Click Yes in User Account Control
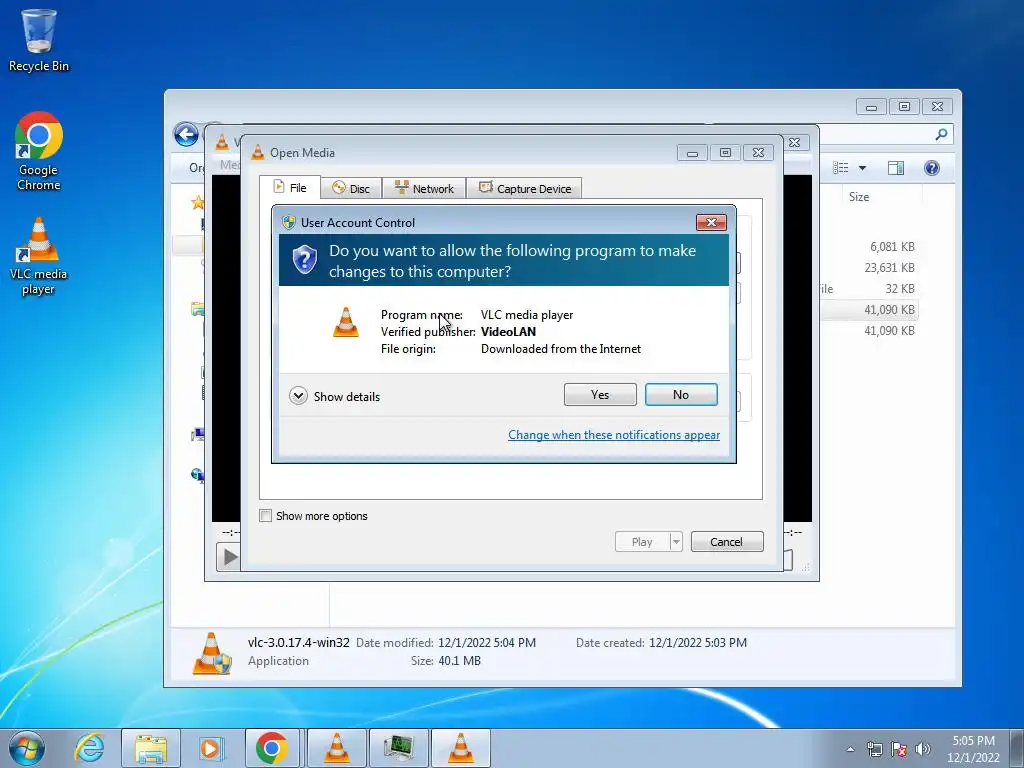The height and width of the screenshot is (768, 1024). click(x=600, y=394)
